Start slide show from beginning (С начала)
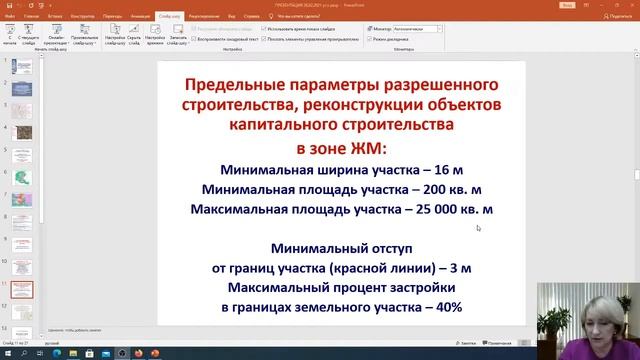This screenshot has width=640, height=360. pos(10,34)
